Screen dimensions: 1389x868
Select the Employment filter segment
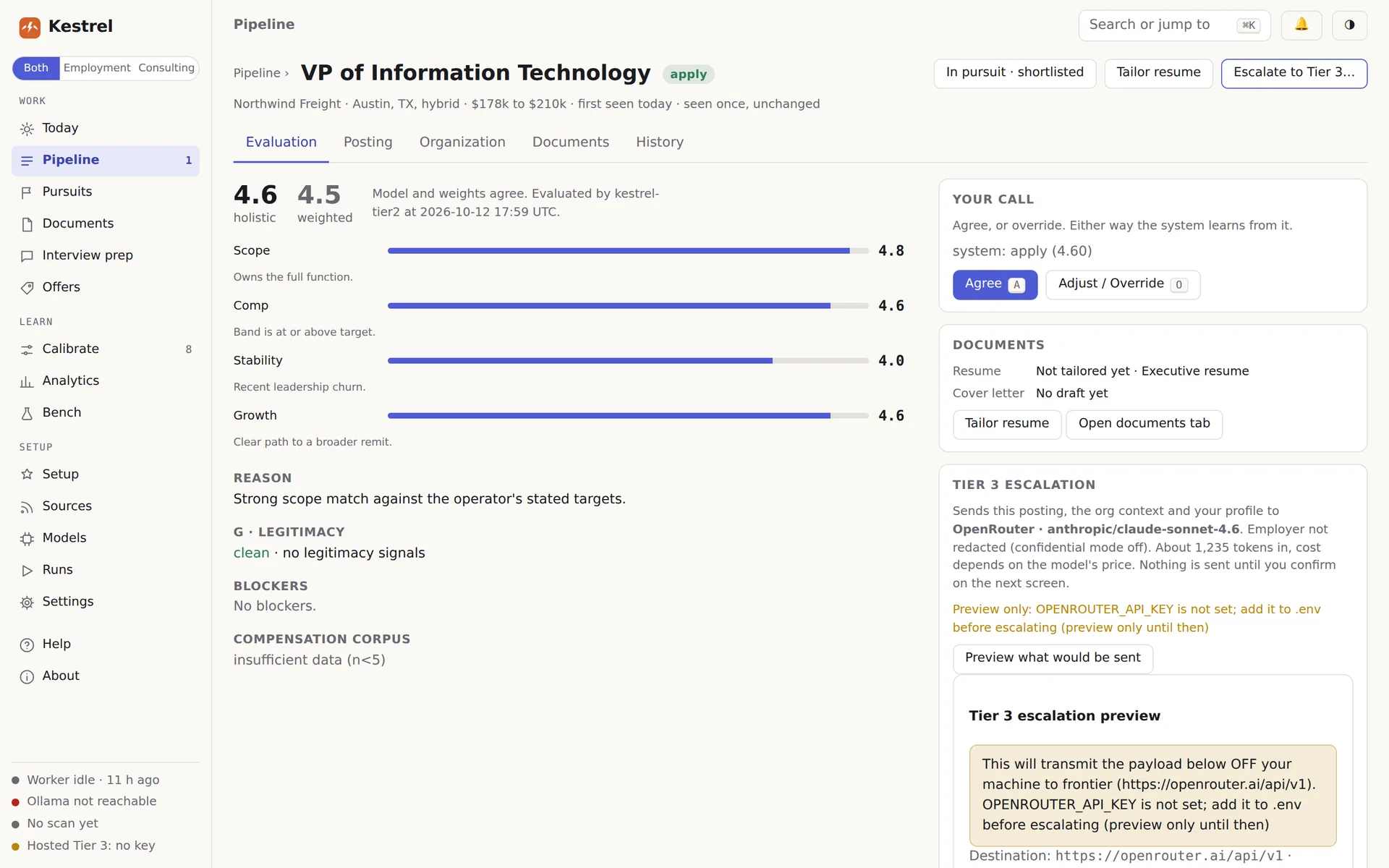pyautogui.click(x=97, y=68)
